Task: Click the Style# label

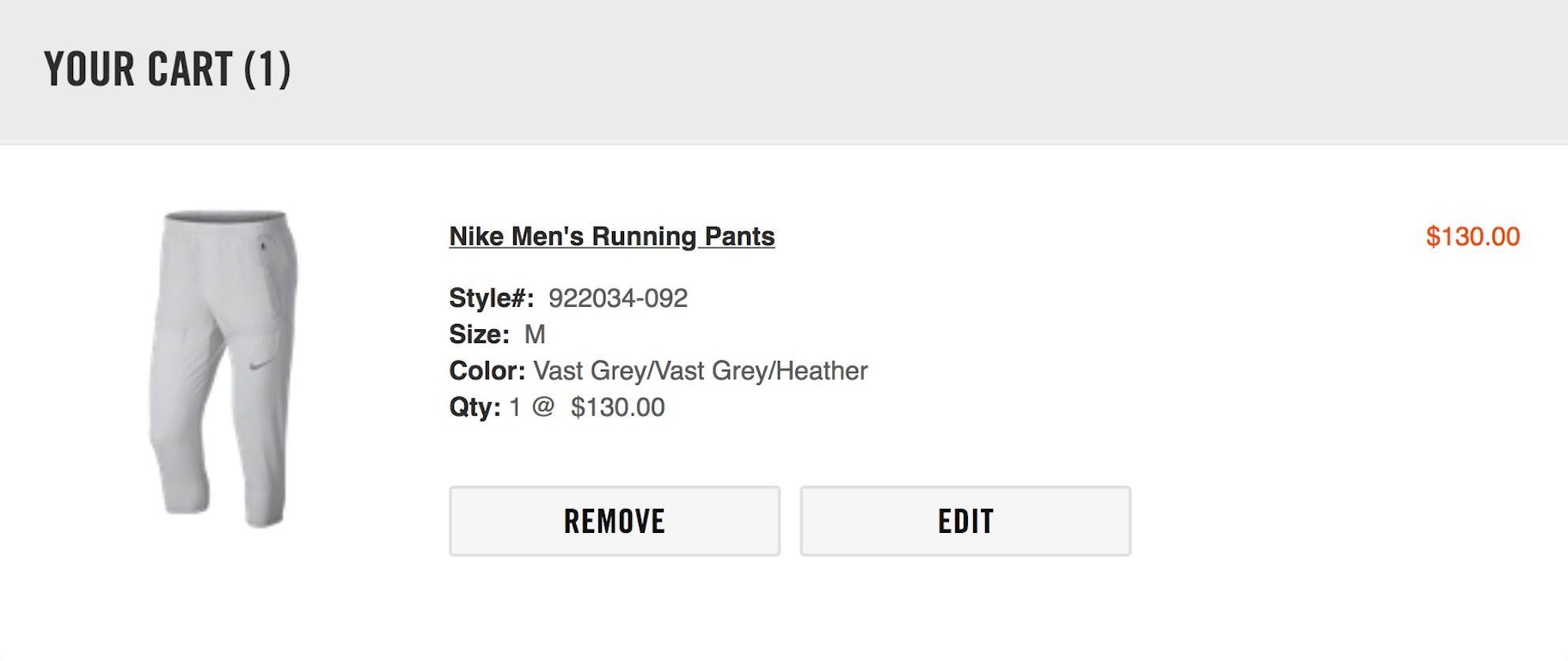Action: tap(491, 298)
